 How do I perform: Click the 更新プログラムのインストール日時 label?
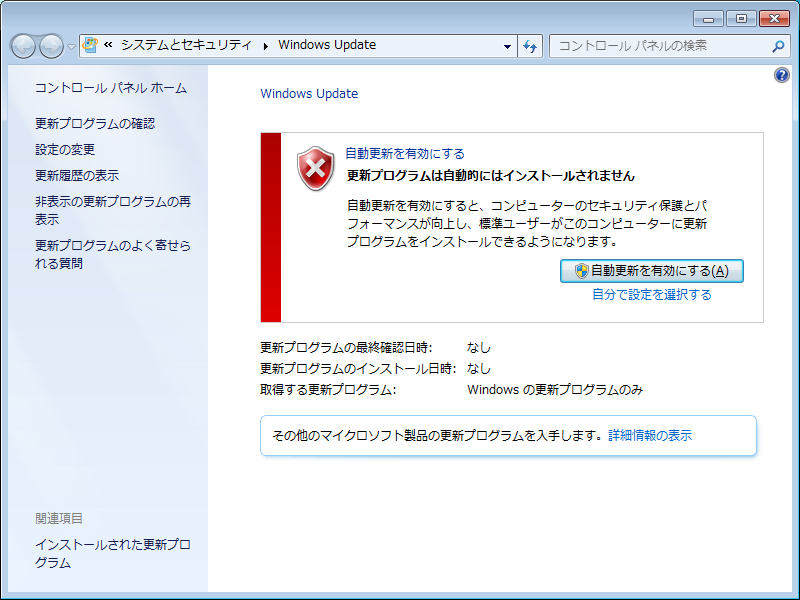pos(358,368)
